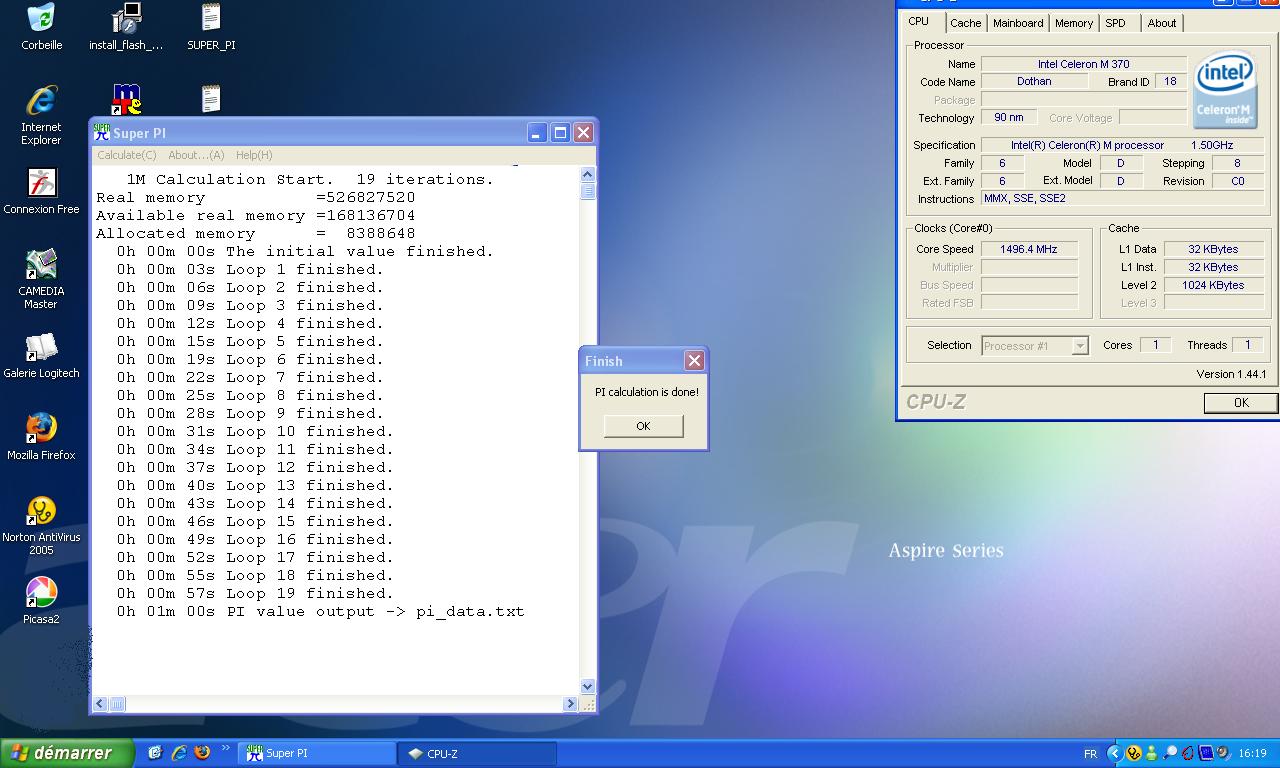
Task: Click Super PI vertical scroll up arrow
Action: click(587, 175)
